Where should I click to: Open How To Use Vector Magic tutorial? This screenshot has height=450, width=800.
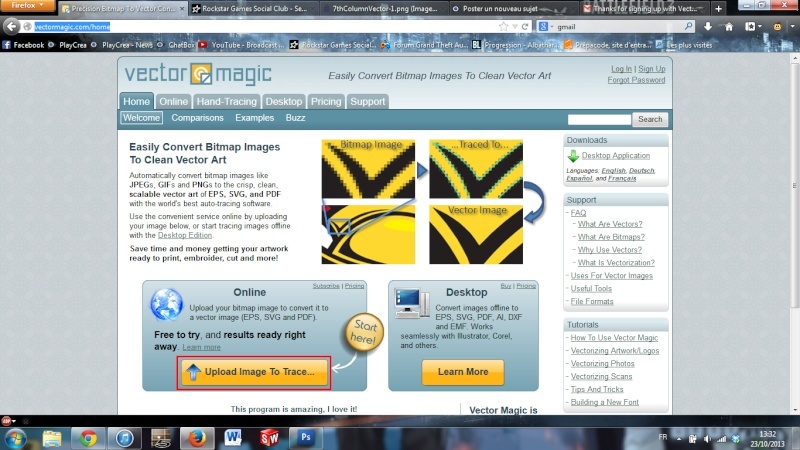[x=614, y=338]
